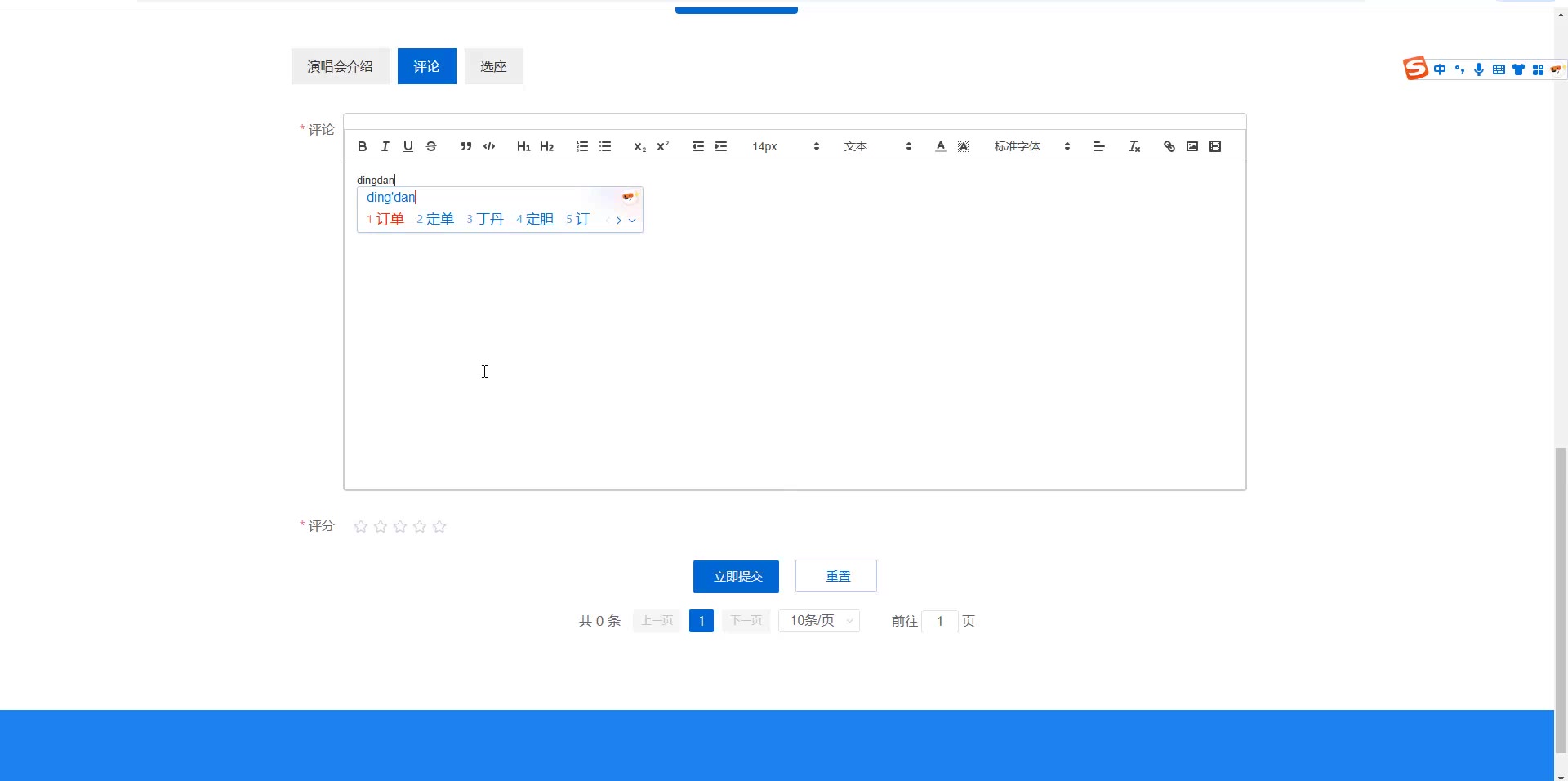Select IME candidate 订单
Image resolution: width=1568 pixels, height=781 pixels.
tap(385, 219)
